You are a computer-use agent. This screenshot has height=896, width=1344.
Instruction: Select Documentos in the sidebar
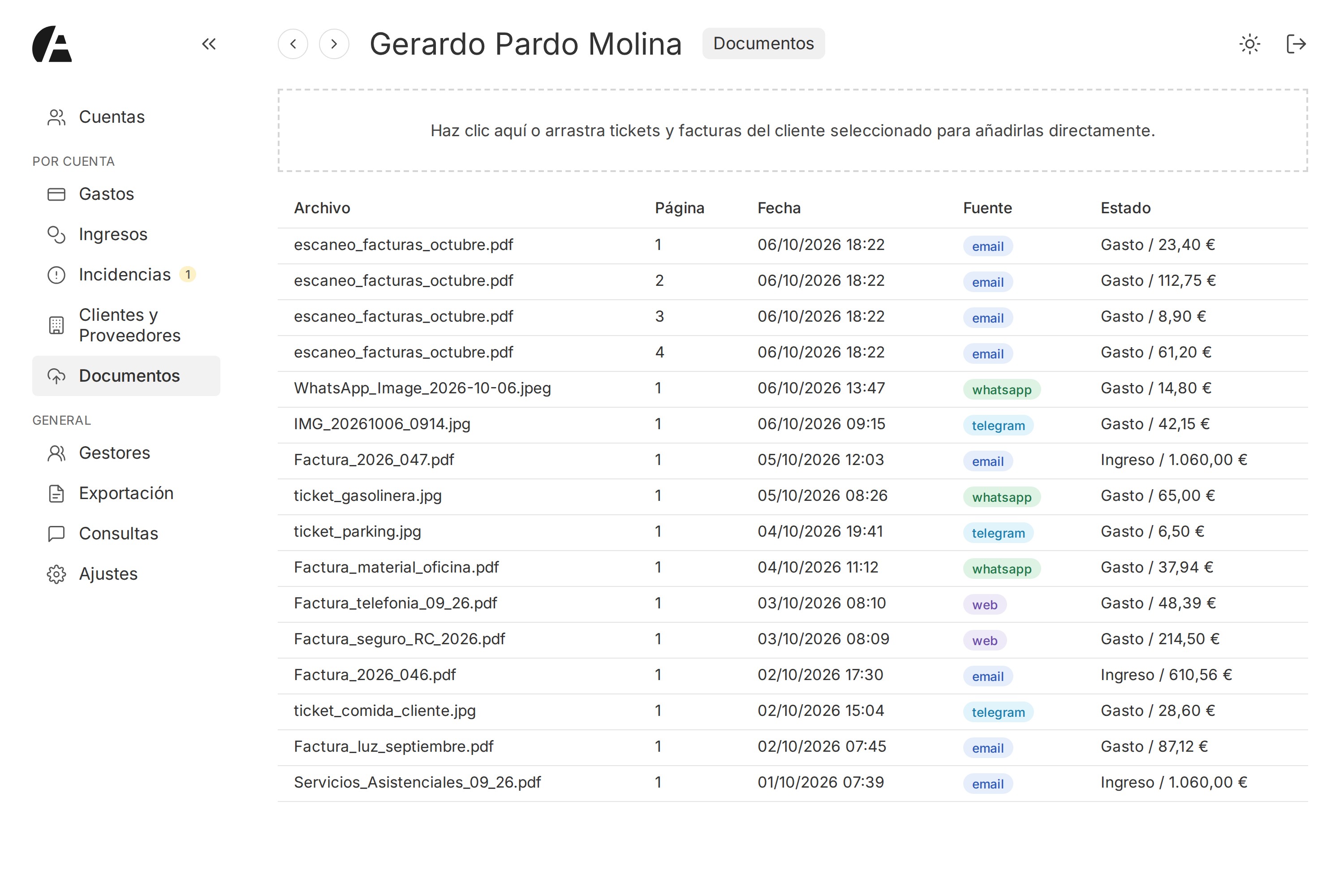point(126,376)
